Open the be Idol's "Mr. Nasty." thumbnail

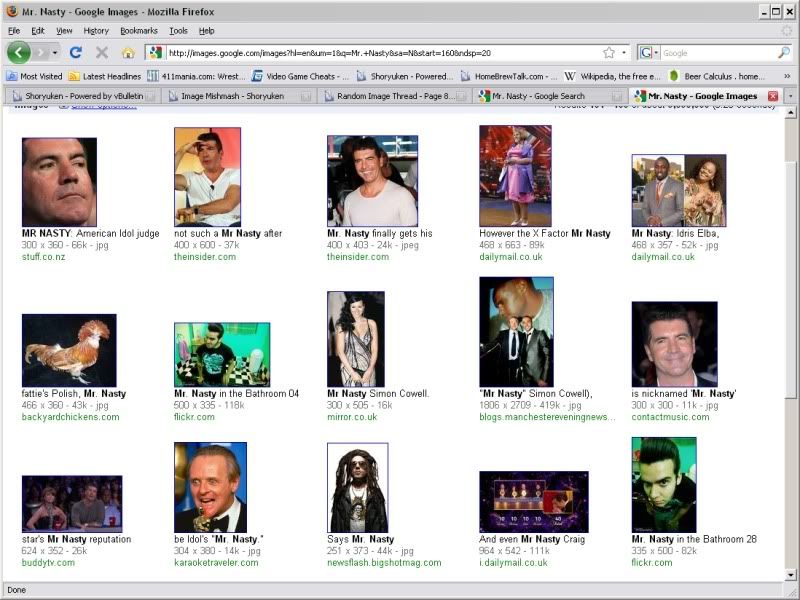[x=210, y=487]
